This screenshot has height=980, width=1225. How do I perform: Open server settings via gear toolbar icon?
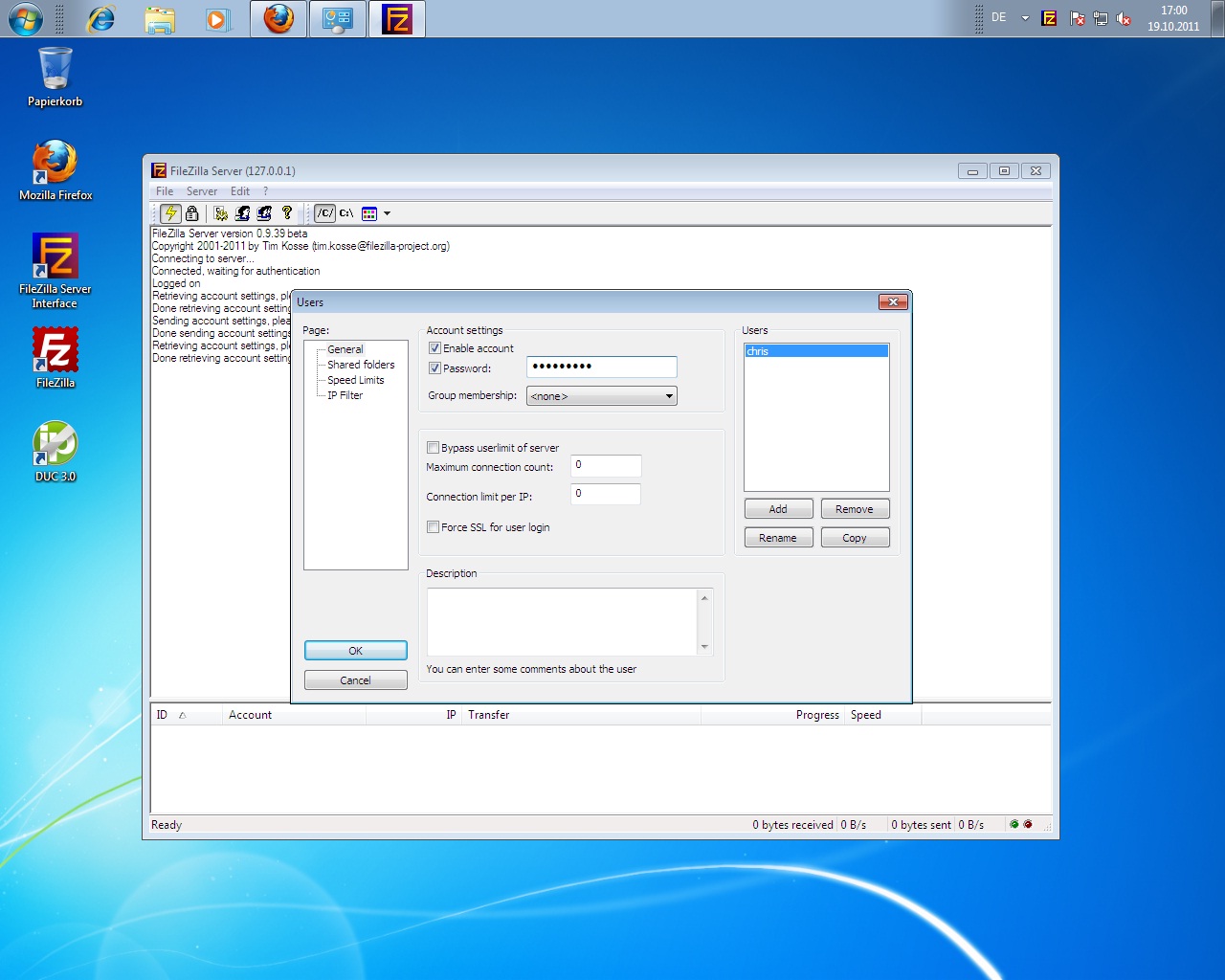[220, 213]
